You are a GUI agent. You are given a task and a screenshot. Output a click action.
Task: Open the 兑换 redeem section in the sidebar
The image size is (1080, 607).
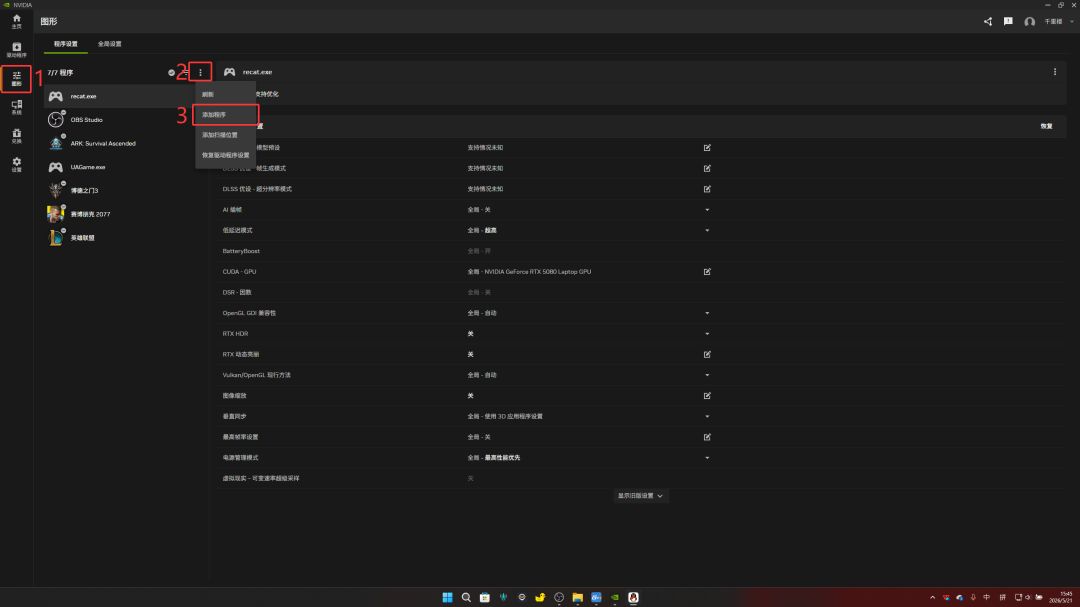[17, 136]
